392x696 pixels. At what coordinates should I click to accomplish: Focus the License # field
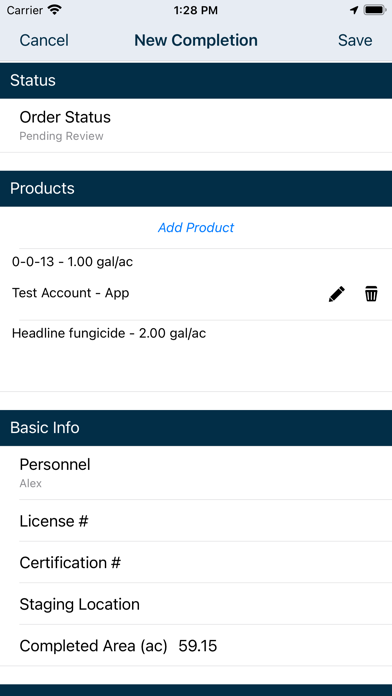click(196, 521)
